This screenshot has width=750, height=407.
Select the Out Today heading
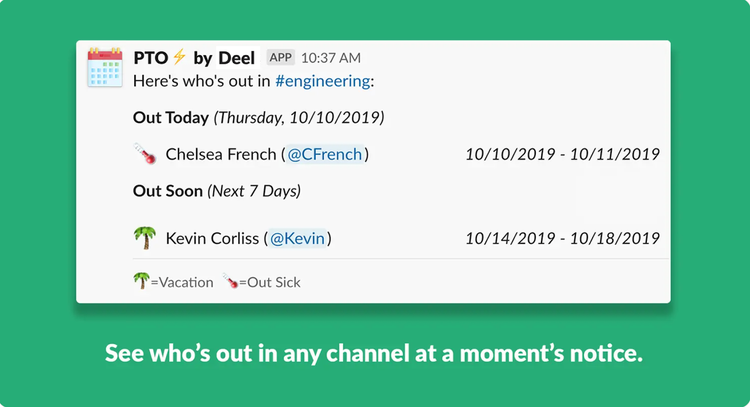coord(171,118)
